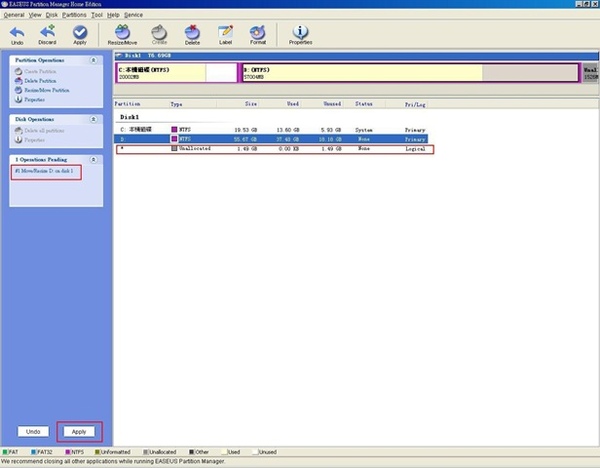Click the Partition column header
Viewport: 600px width, 468px height.
coord(127,104)
